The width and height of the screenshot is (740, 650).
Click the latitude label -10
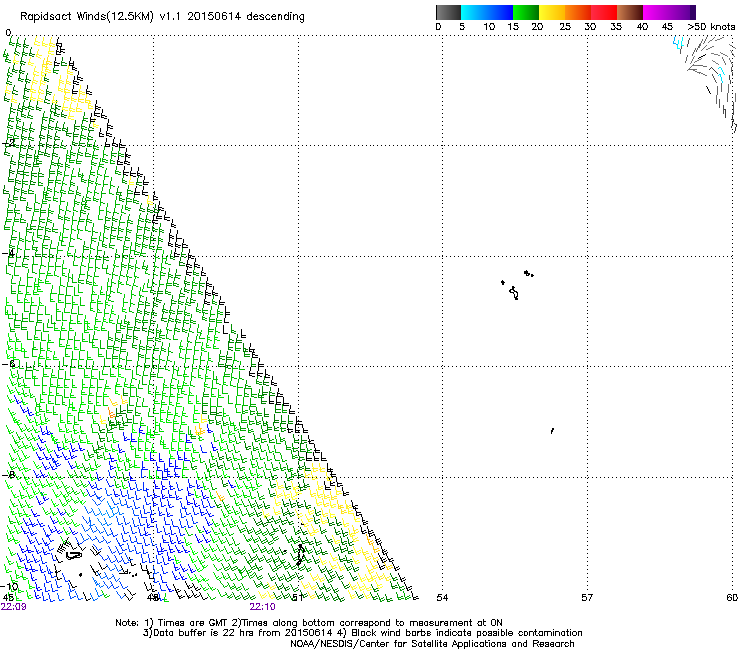[x=9, y=586]
